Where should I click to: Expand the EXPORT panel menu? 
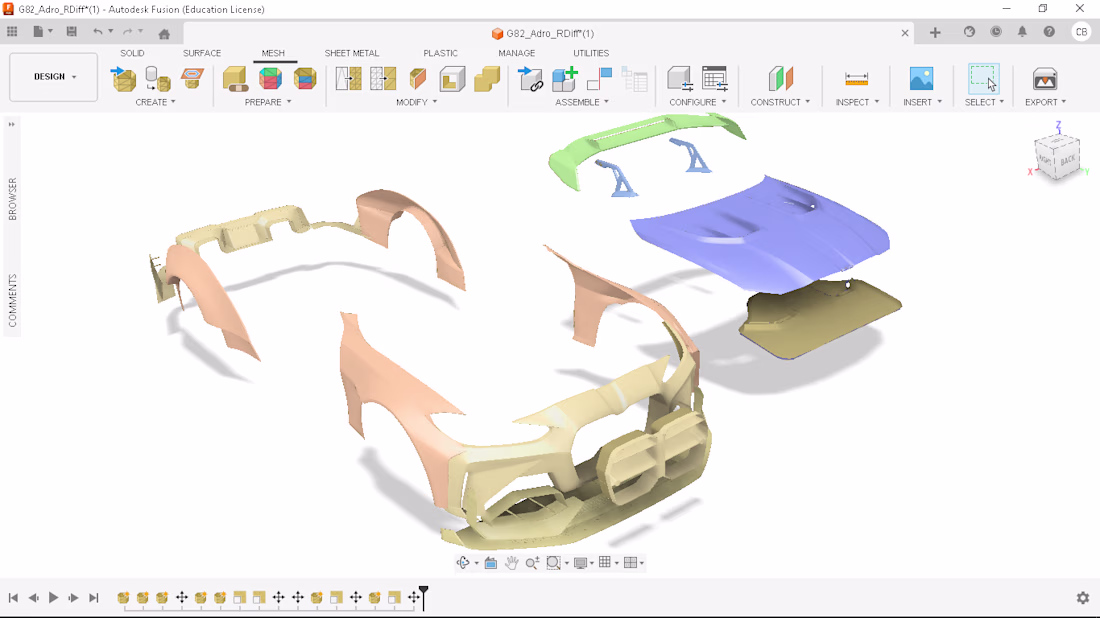(x=1045, y=102)
